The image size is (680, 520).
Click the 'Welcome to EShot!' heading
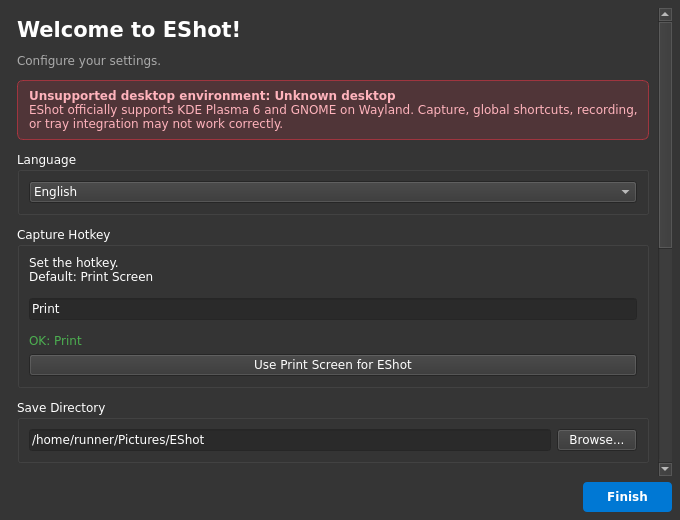coord(128,29)
